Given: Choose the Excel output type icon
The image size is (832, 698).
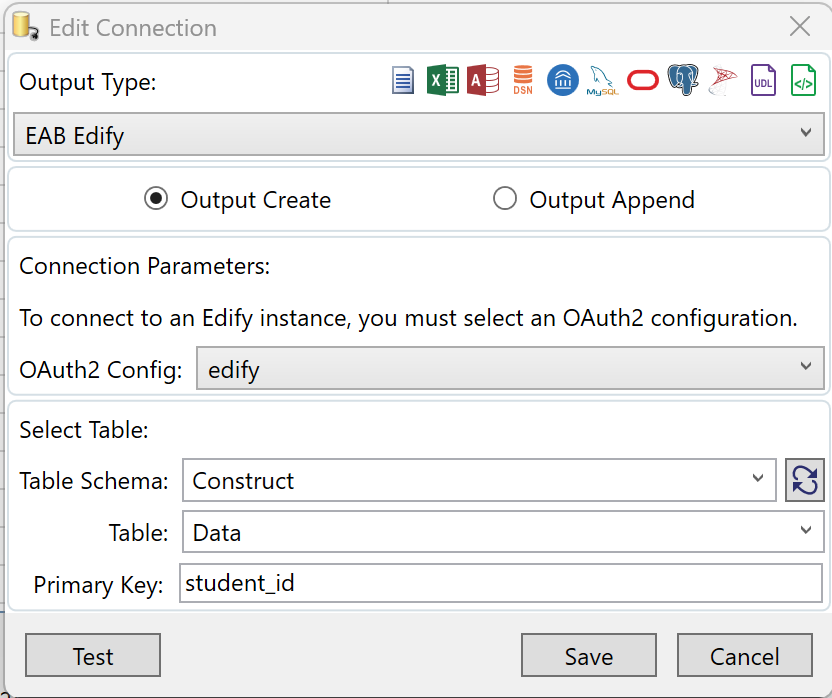Looking at the screenshot, I should tap(443, 80).
